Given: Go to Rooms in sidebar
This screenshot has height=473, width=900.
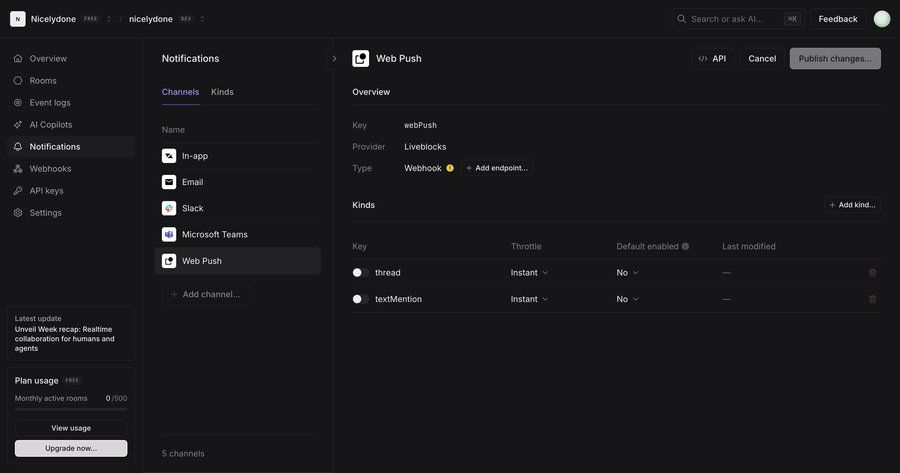Looking at the screenshot, I should [x=71, y=80].
